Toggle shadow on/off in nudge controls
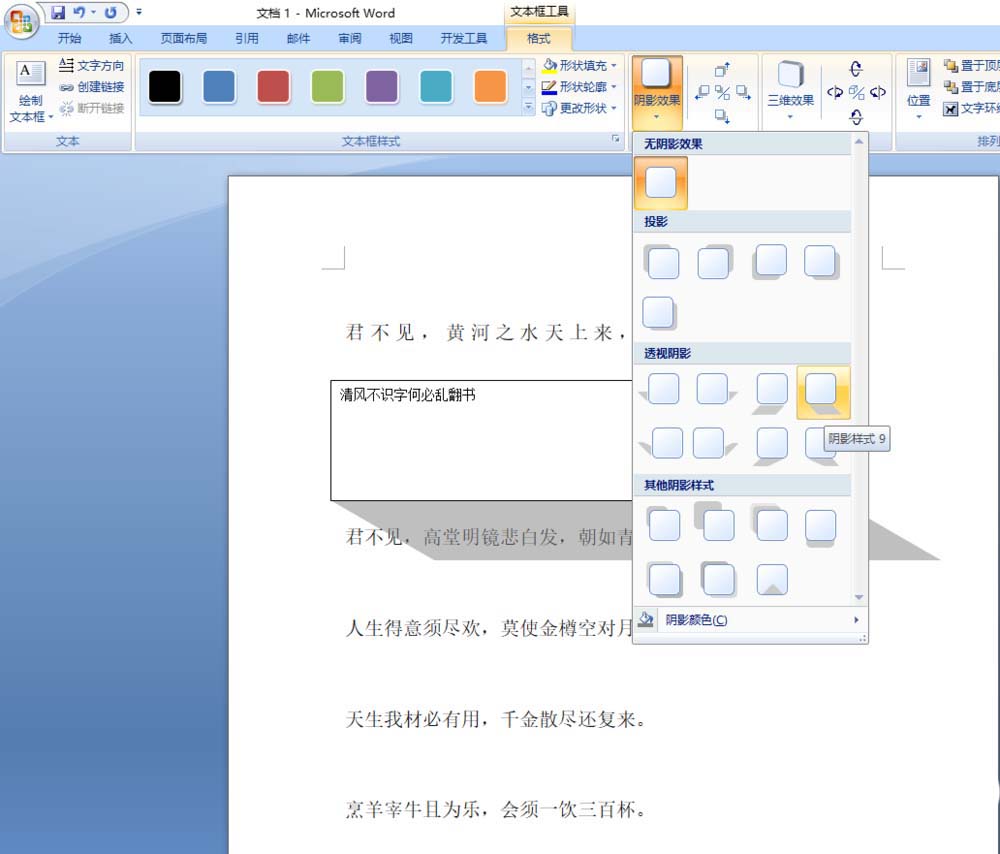Image resolution: width=1000 pixels, height=854 pixels. [722, 93]
